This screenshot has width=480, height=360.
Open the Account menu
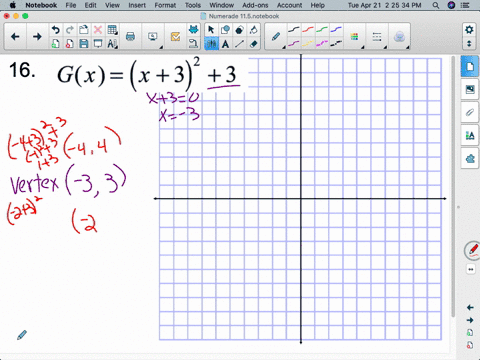click(289, 5)
